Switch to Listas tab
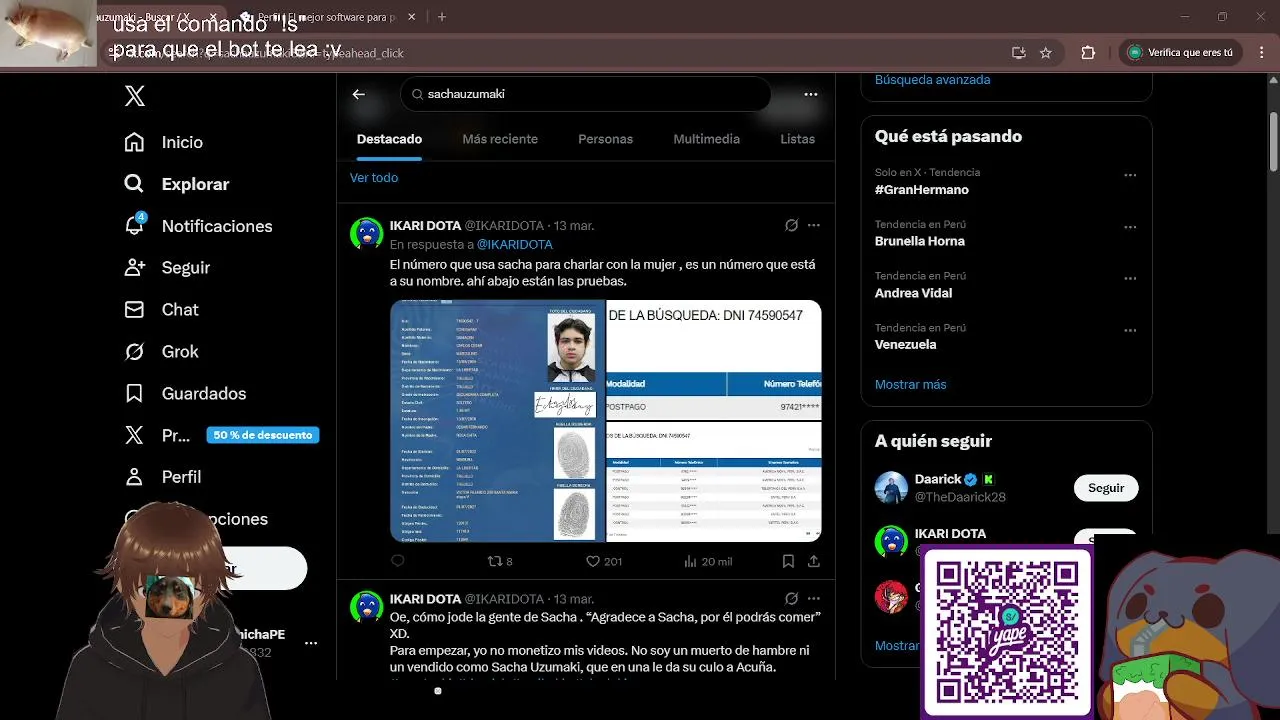The width and height of the screenshot is (1280, 720). click(x=797, y=139)
